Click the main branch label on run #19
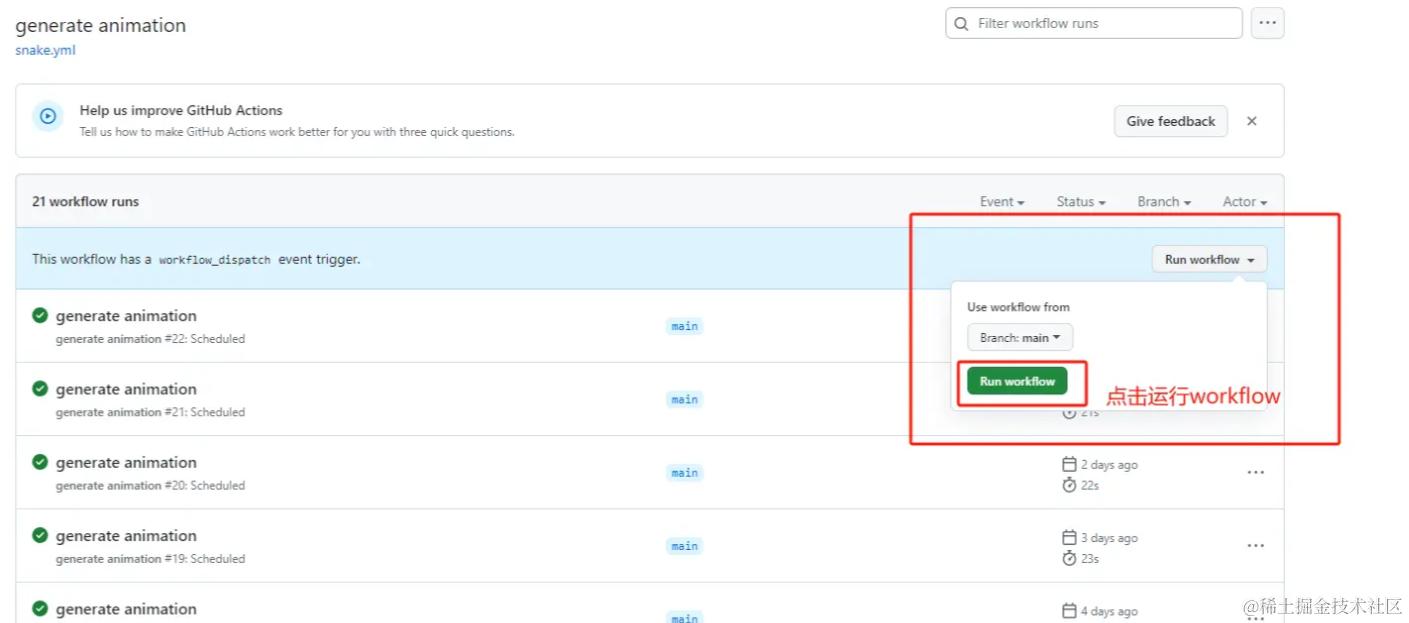 click(685, 546)
